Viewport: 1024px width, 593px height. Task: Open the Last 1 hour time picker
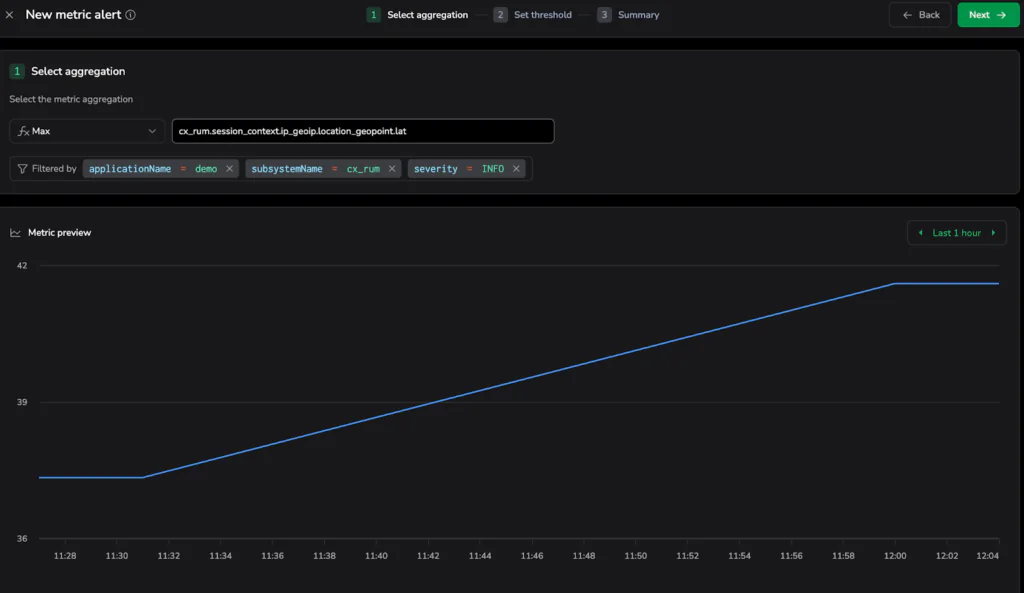pyautogui.click(x=956, y=233)
